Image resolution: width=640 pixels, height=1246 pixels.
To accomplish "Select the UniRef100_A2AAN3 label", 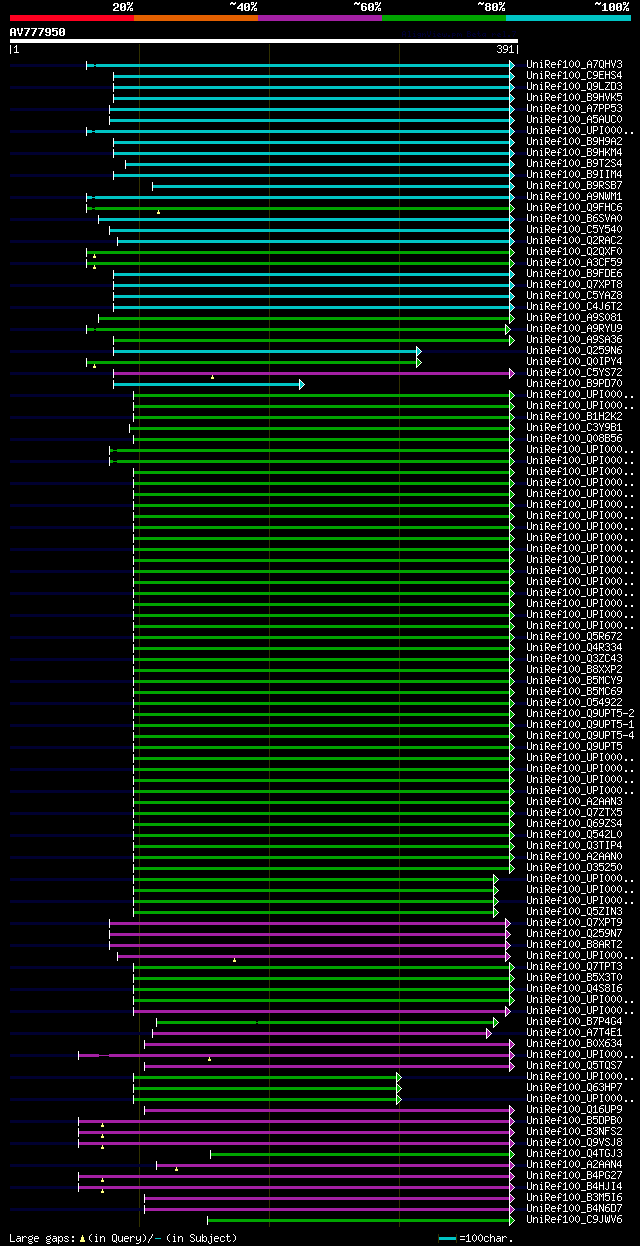I will click(x=574, y=801).
